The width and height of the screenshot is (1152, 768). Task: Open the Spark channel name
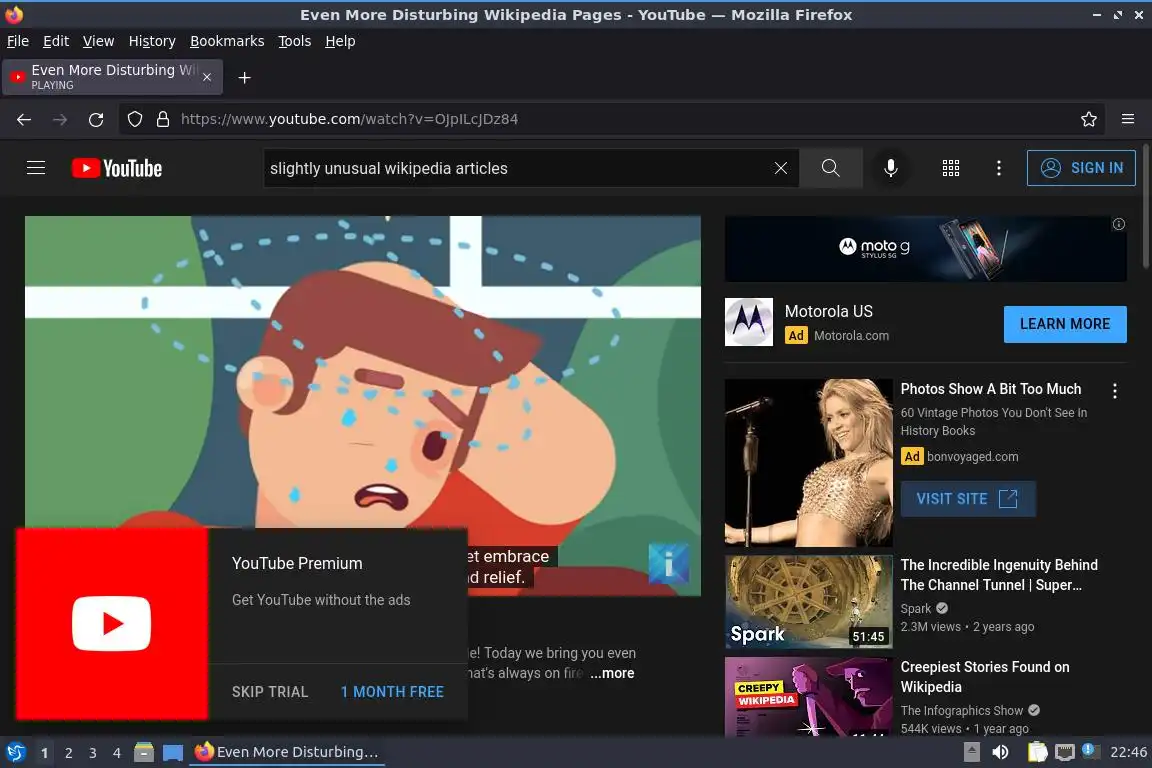pyautogui.click(x=915, y=609)
